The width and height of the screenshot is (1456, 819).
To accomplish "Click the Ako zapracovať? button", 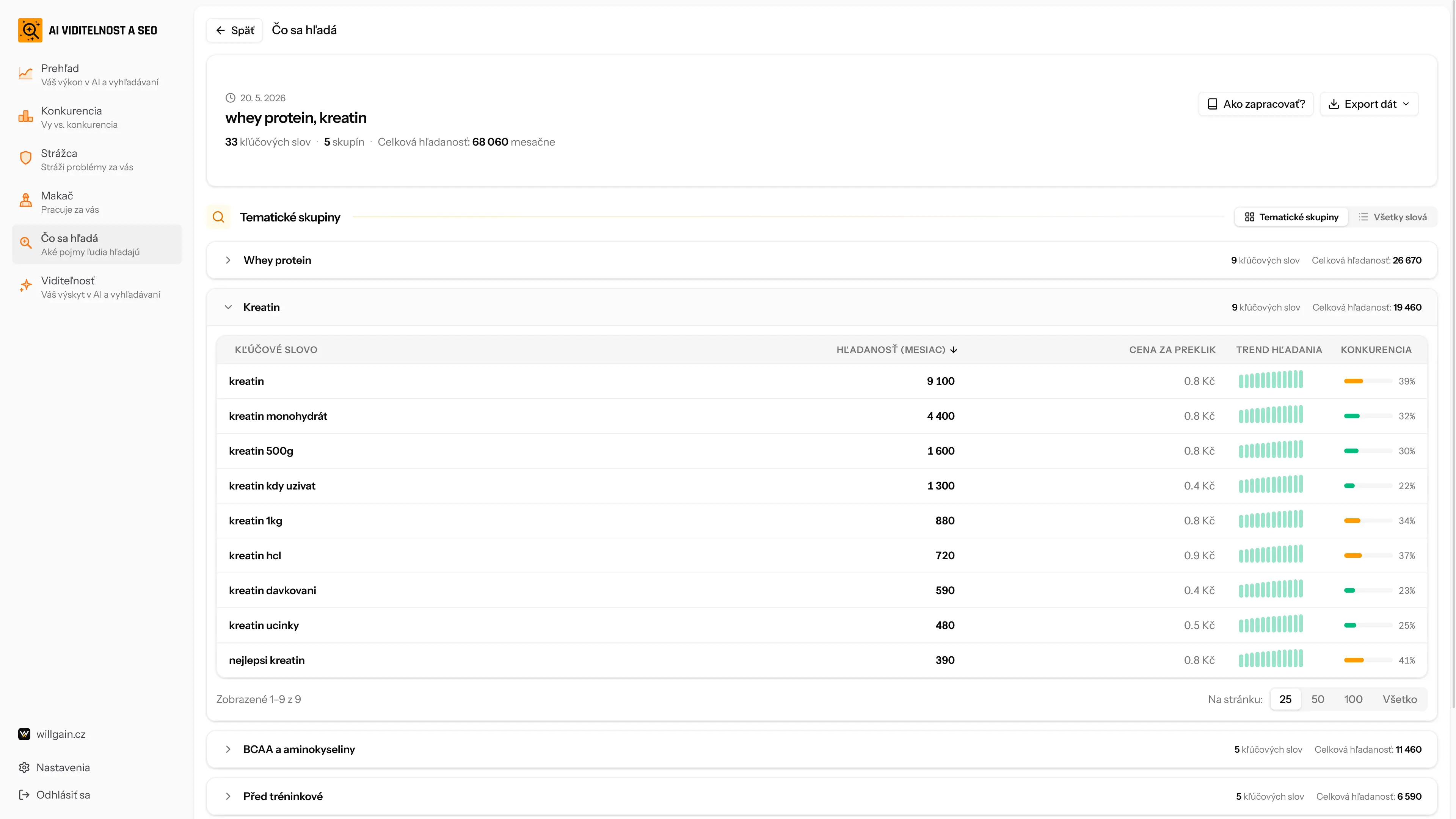I will (x=1256, y=104).
